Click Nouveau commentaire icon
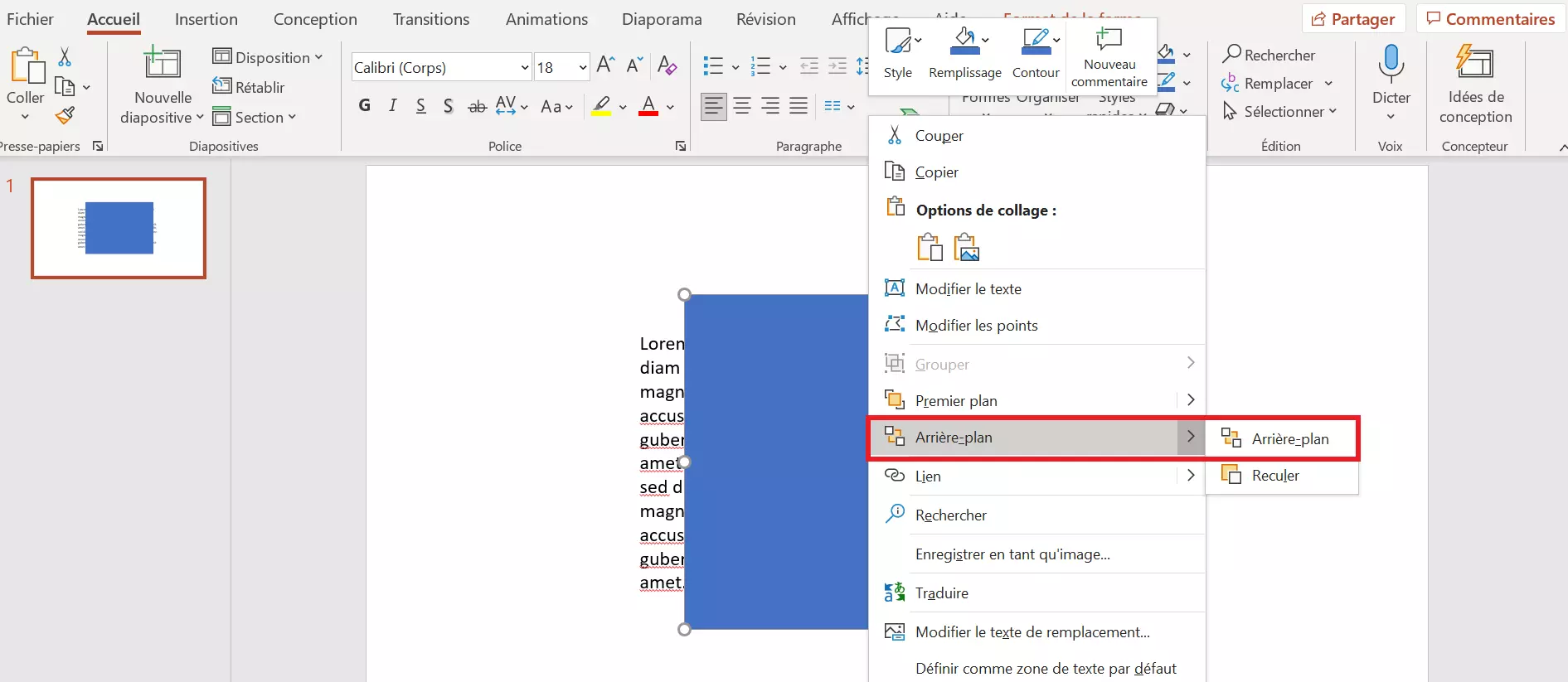 [x=1109, y=39]
